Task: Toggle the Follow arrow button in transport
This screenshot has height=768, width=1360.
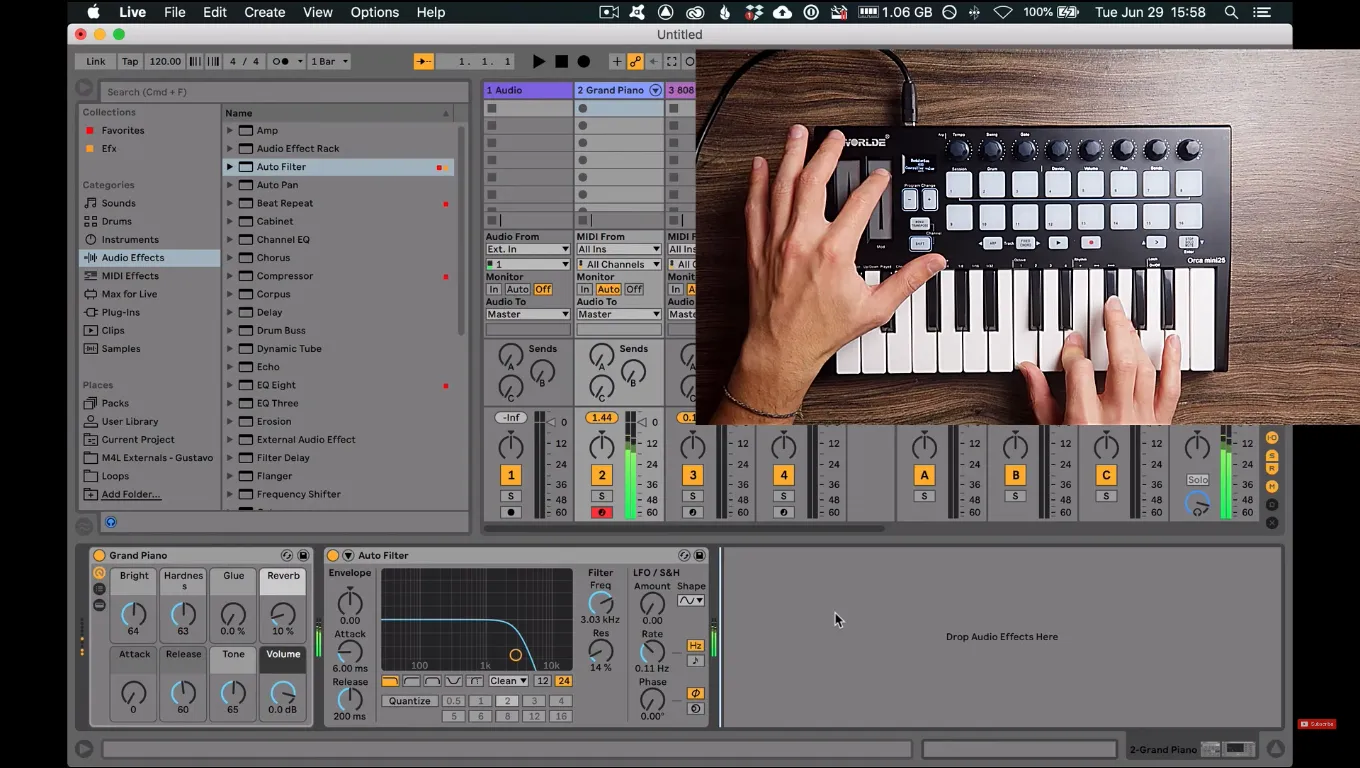Action: tap(424, 61)
